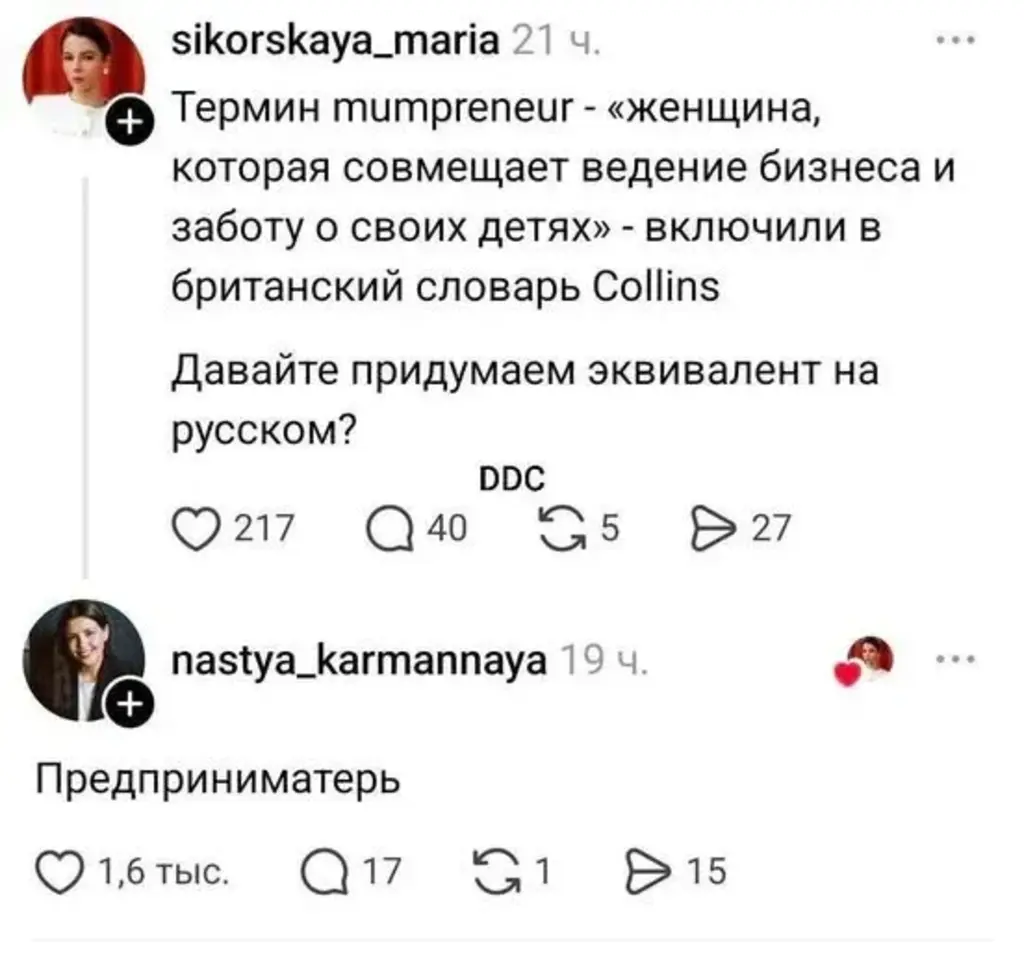1024x954 pixels.
Task: View nastya_karmannaya profile picture
Action: tap(82, 659)
